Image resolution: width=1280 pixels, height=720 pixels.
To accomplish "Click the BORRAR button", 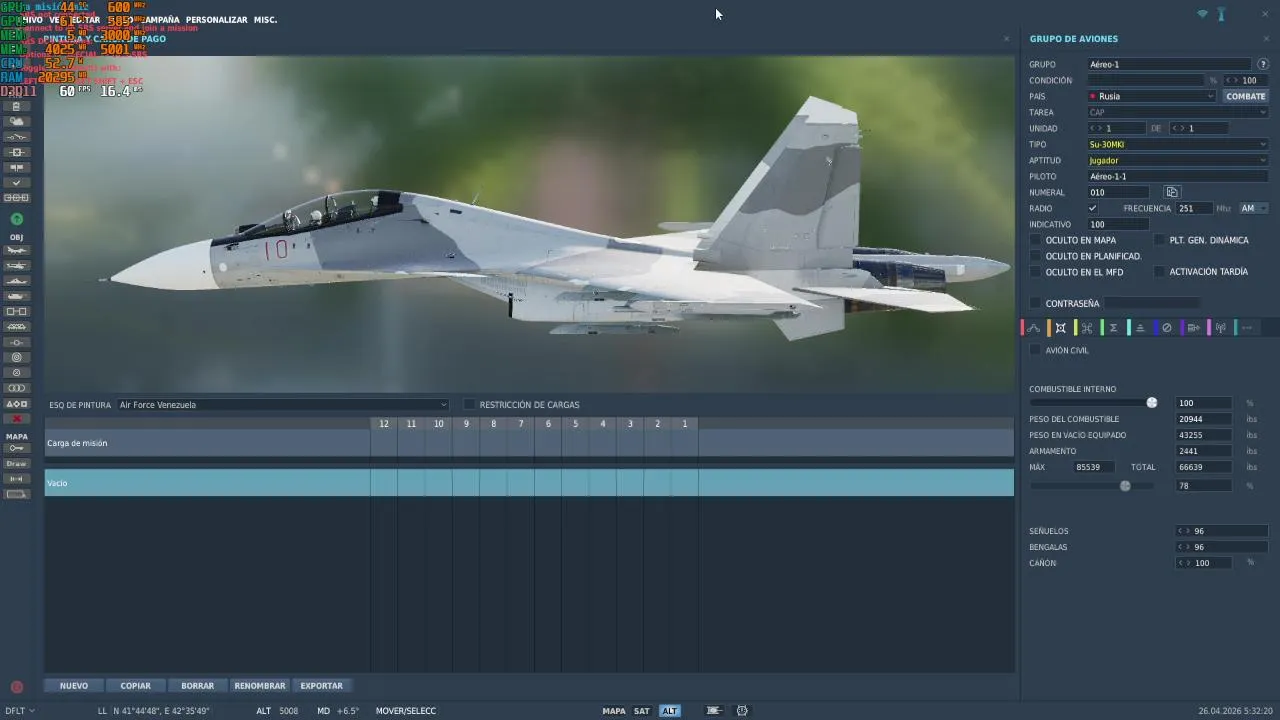I will (x=198, y=686).
